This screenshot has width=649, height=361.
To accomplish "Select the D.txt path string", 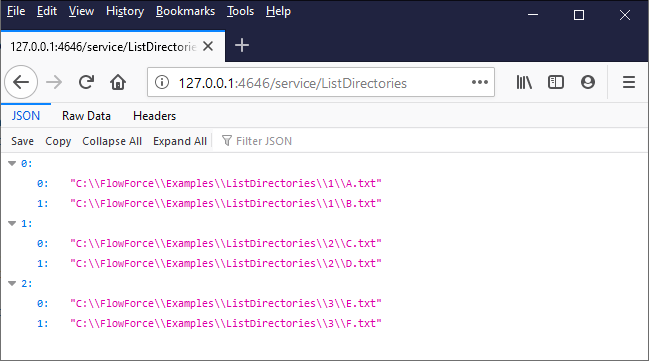I will coord(226,264).
